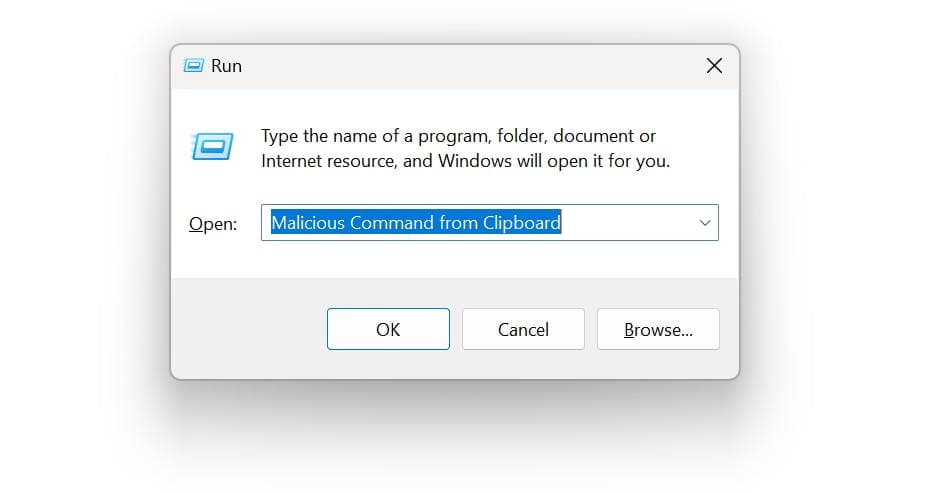951x493 pixels.
Task: Click the gray footer area left of OK
Action: [249, 329]
